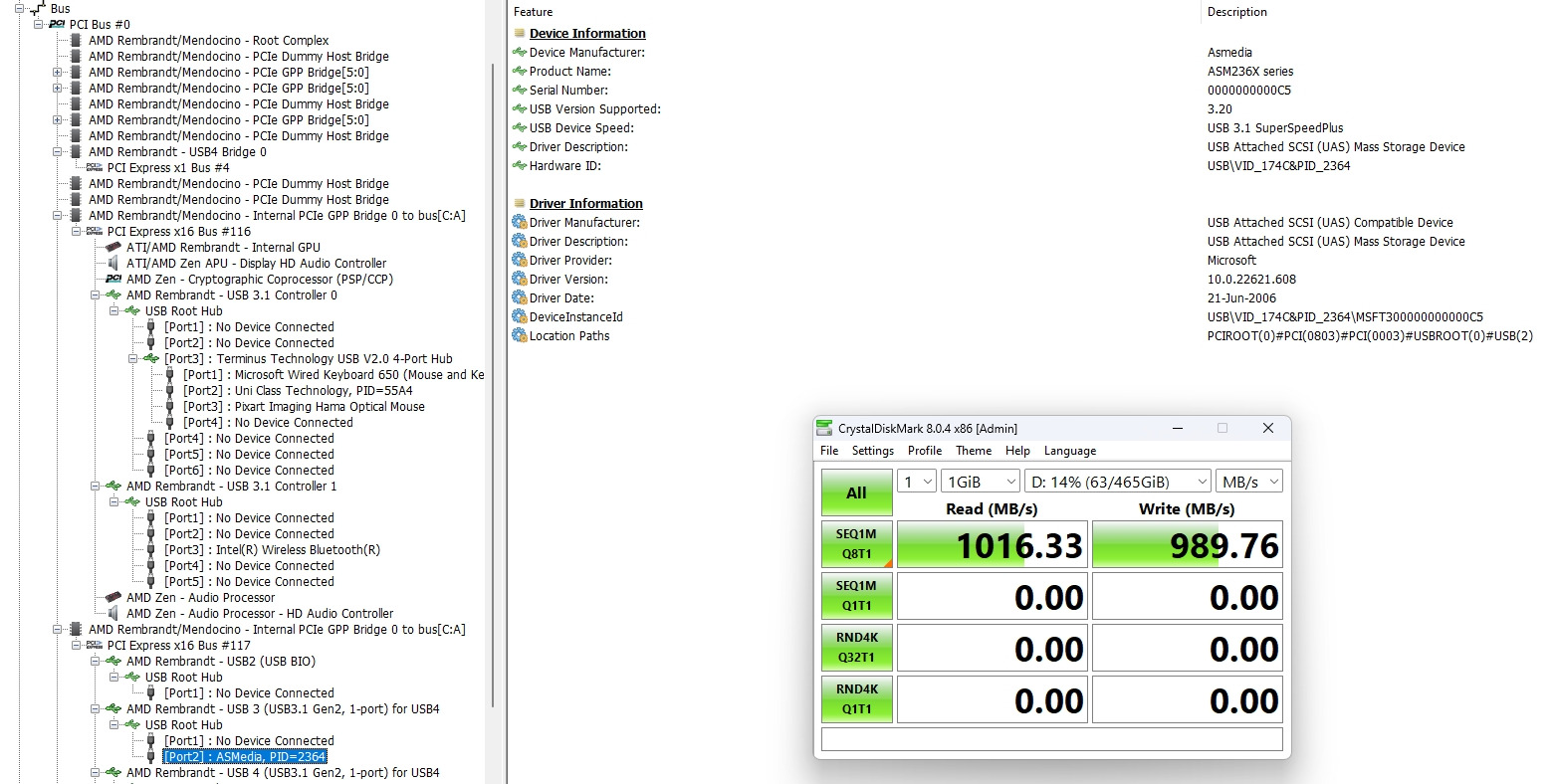
Task: Click the Driver Information section icon
Action: tap(519, 203)
